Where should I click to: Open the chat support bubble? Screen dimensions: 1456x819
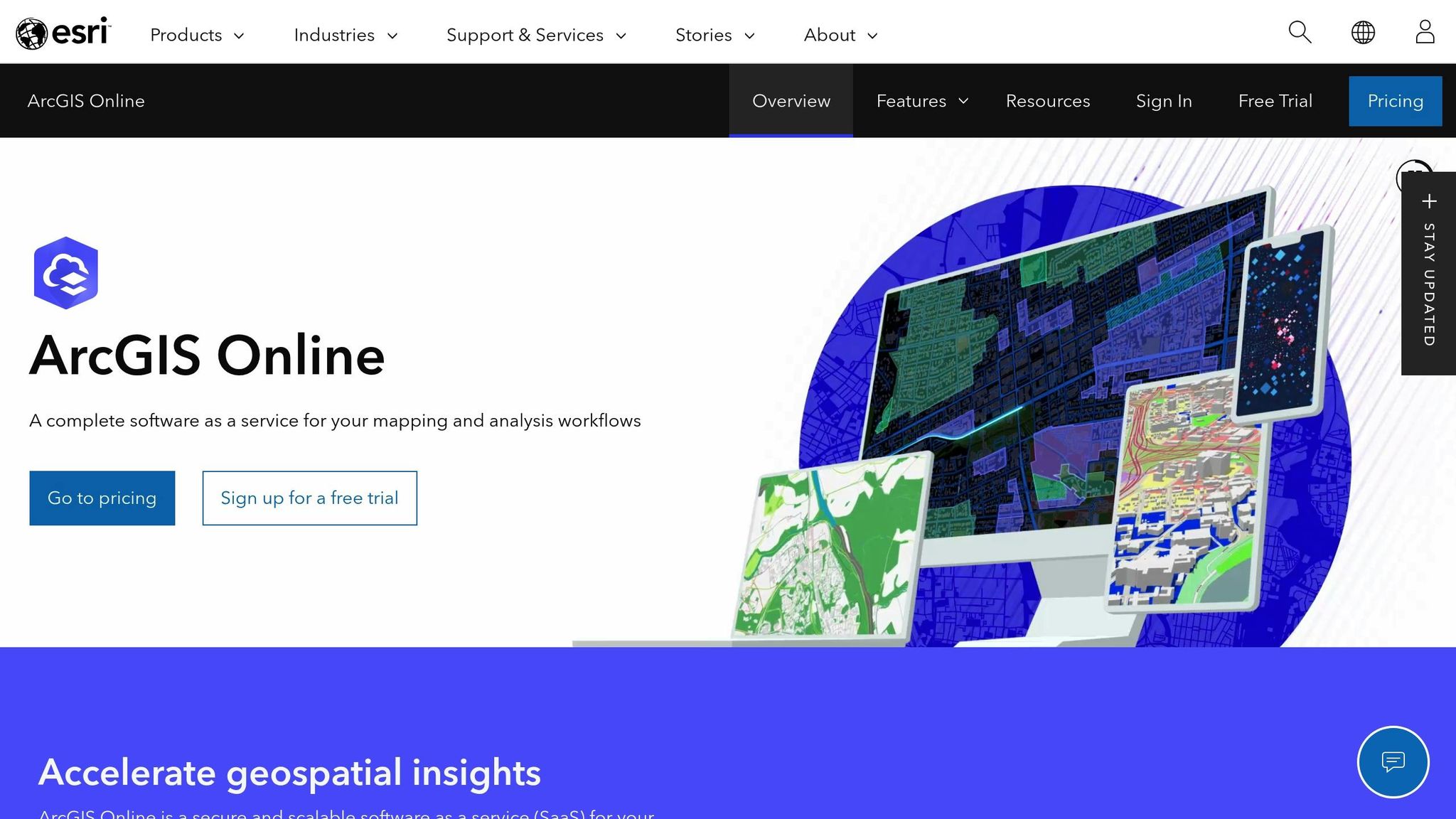point(1393,761)
